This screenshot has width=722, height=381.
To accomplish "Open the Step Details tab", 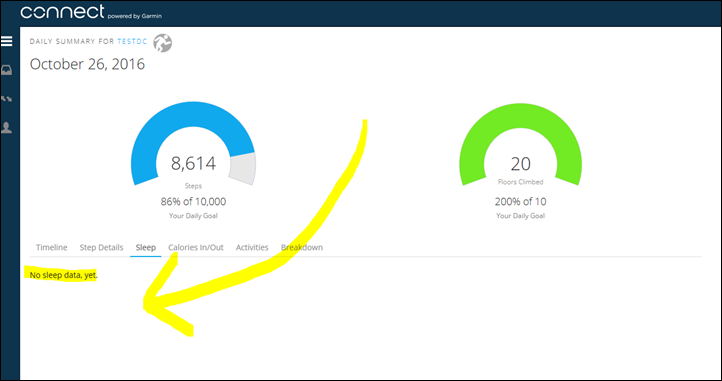I will point(101,247).
